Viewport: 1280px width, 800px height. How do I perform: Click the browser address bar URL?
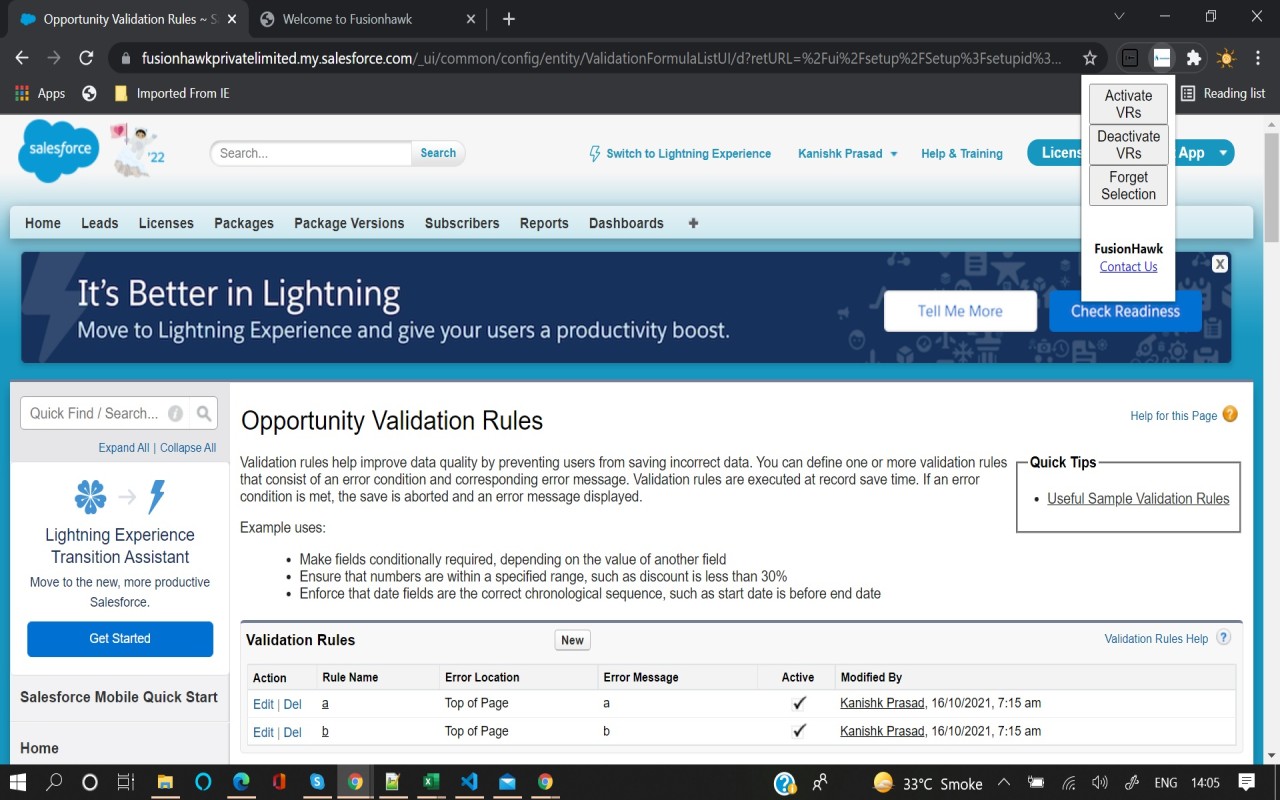[x=601, y=58]
